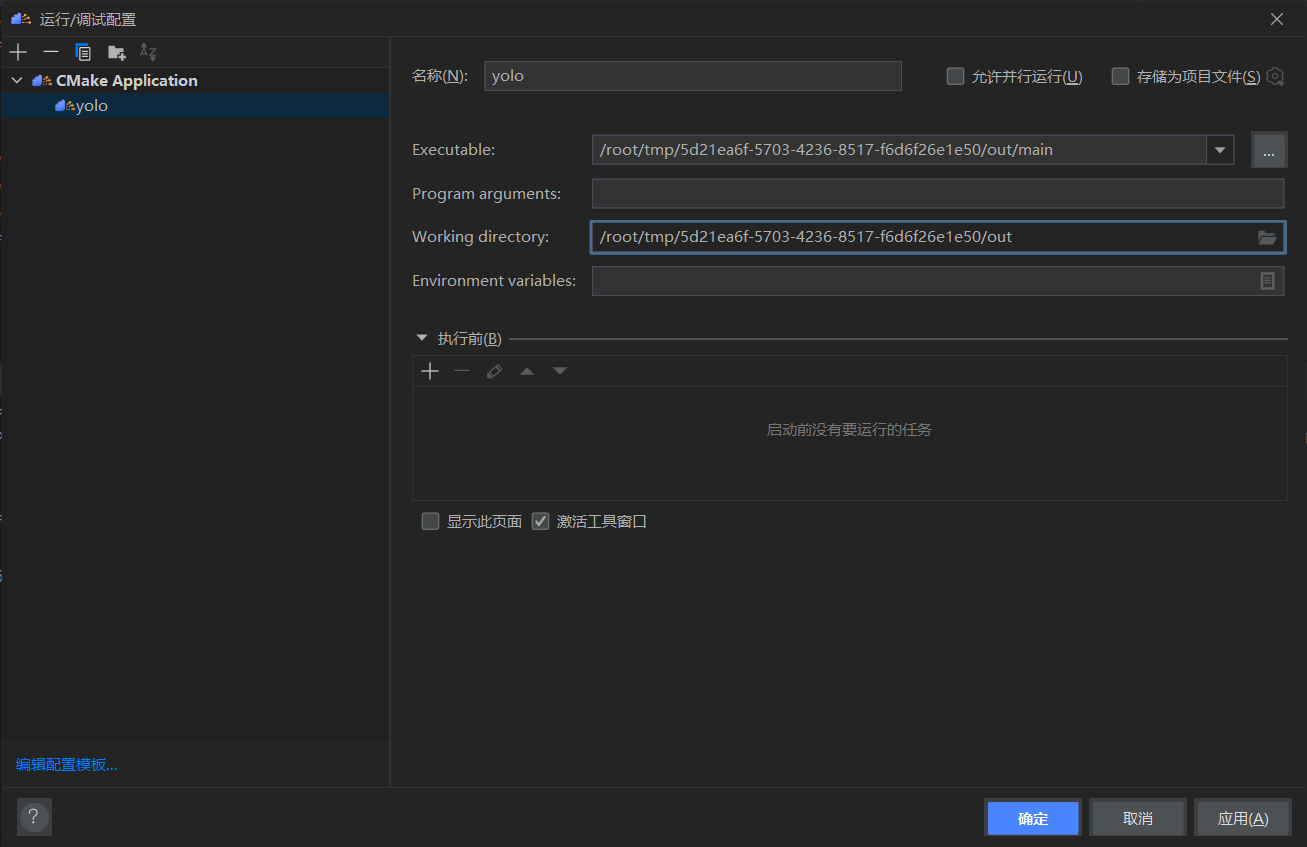1307x847 pixels.
Task: Collapse the 执行前 section
Action: [x=422, y=338]
